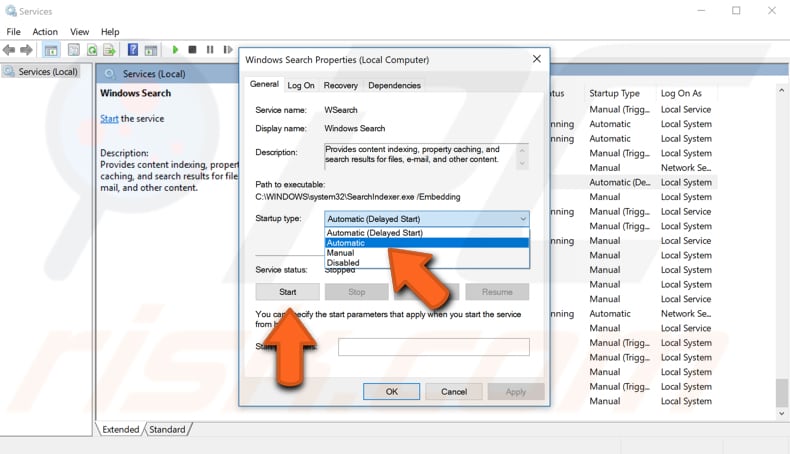
Task: Click the Windows Search heading in extended pane
Action: (136, 93)
